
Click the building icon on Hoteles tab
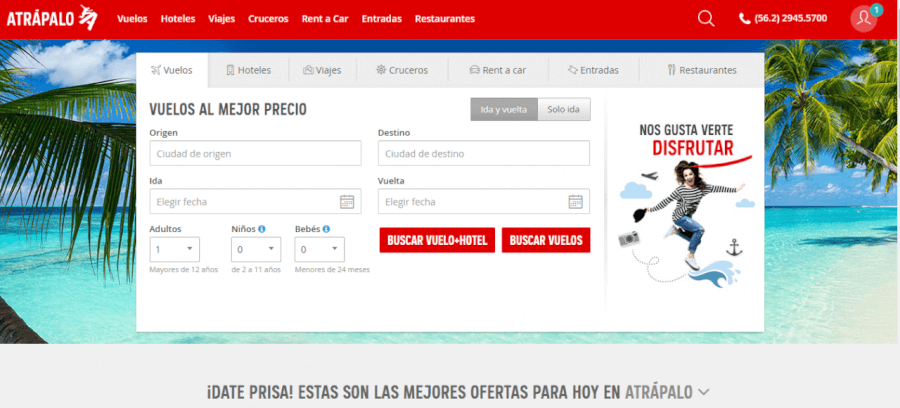(x=231, y=70)
